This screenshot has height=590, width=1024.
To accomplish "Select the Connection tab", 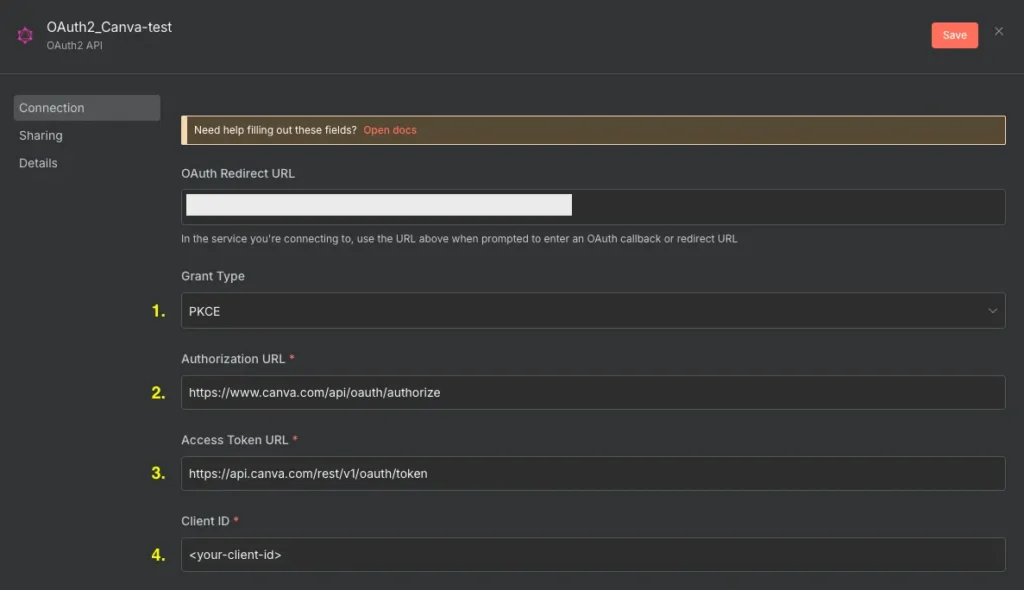I will click(x=87, y=108).
